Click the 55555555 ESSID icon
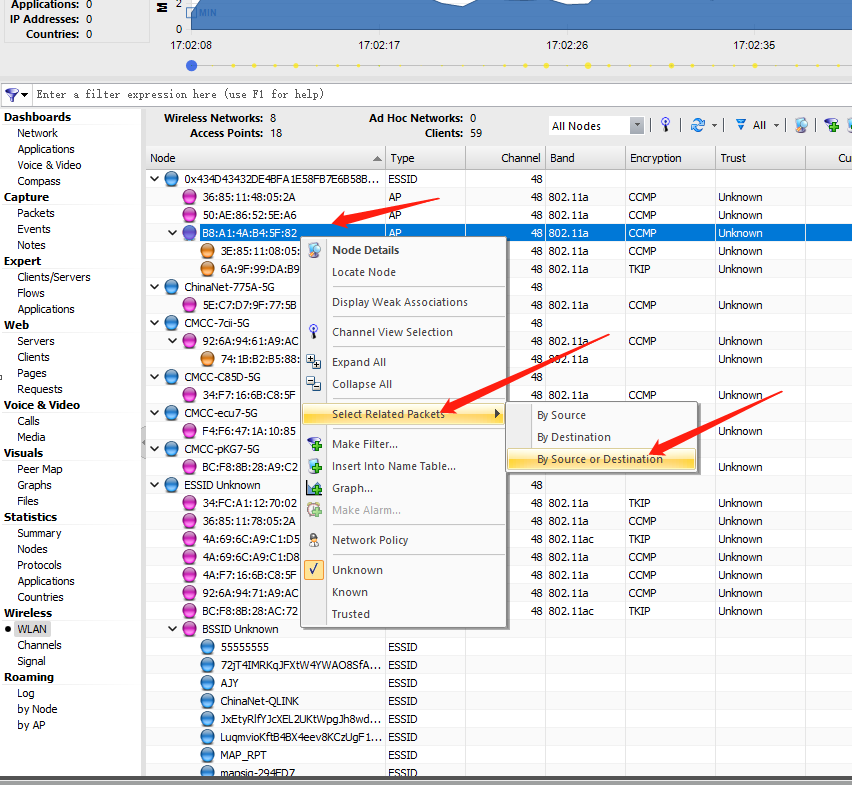 point(207,646)
